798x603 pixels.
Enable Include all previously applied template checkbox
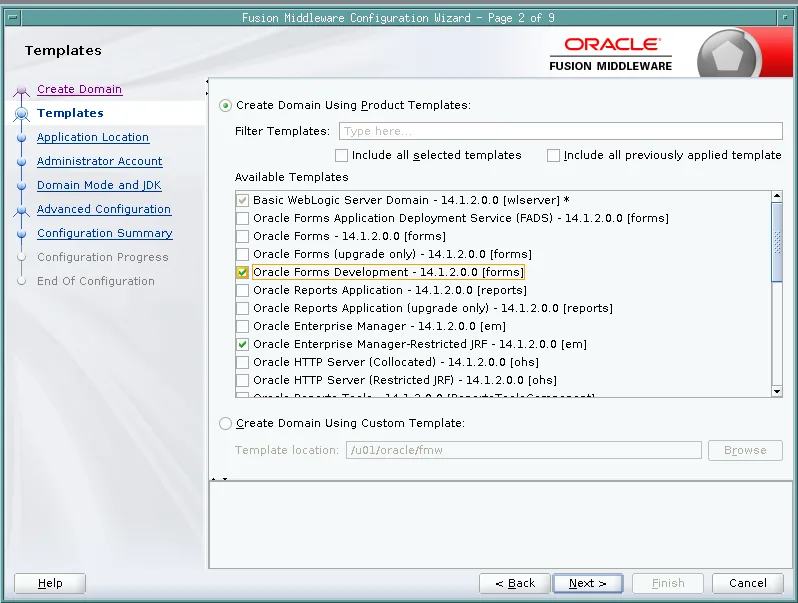point(553,155)
